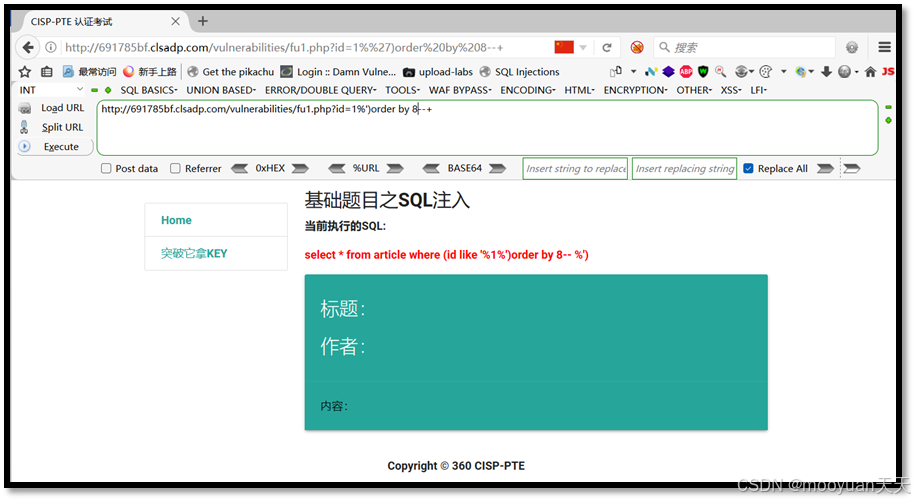Viewport: 915px width, 501px height.
Task: Open the LFI menu
Action: point(759,90)
